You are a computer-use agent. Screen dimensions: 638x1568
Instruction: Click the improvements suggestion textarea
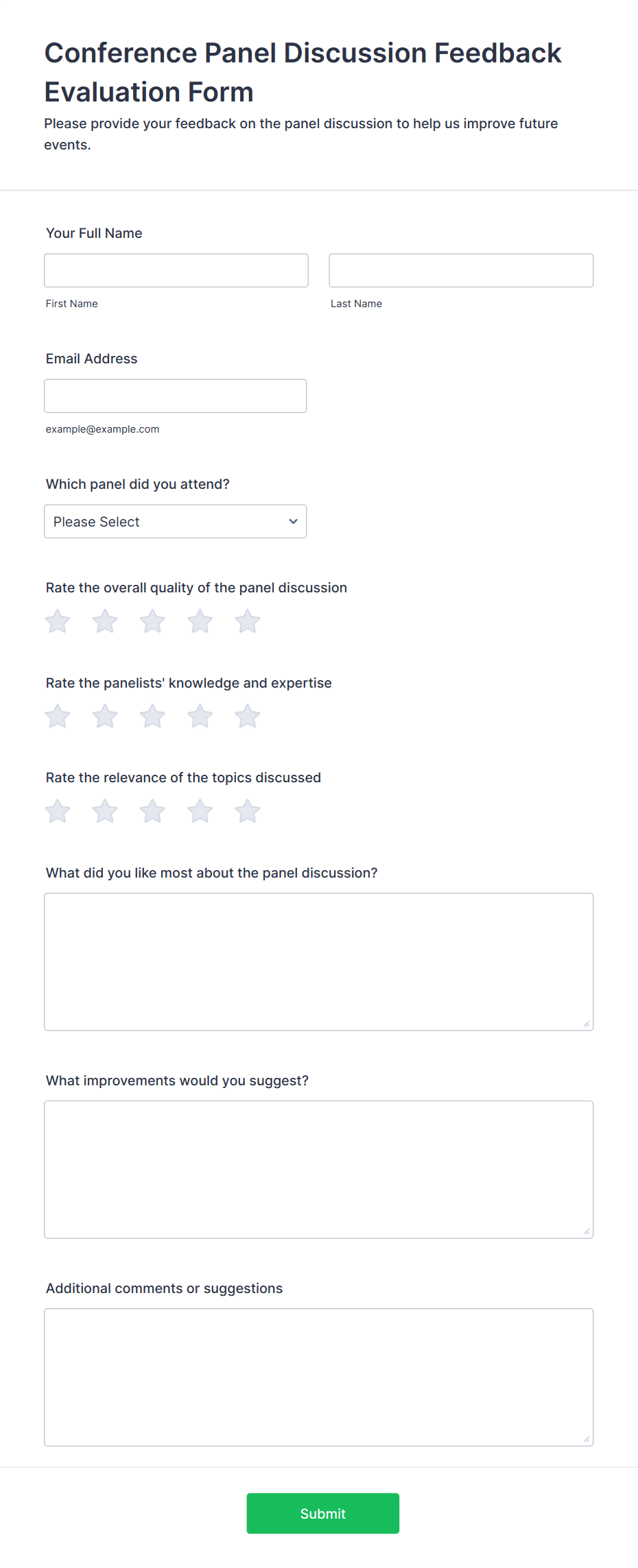pyautogui.click(x=318, y=1169)
